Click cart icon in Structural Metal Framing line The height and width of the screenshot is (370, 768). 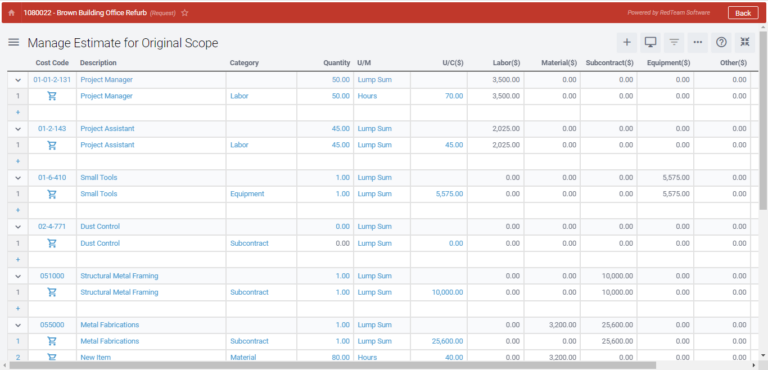[52, 292]
